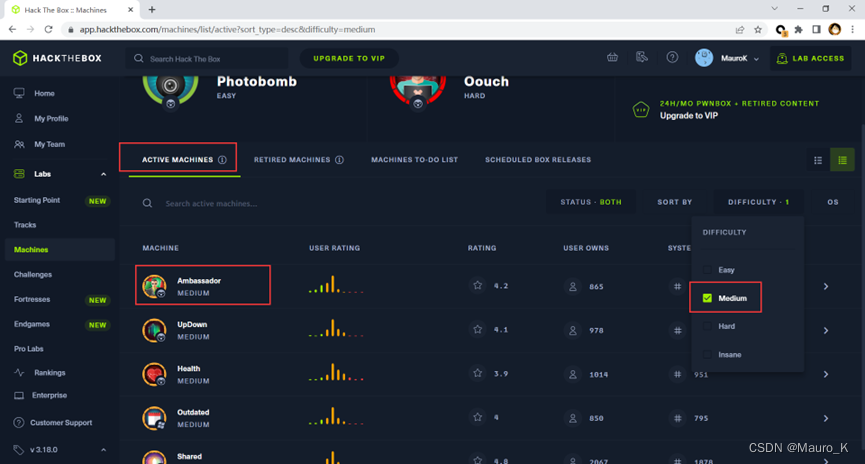Open Customer Support link
Image resolution: width=865 pixels, height=464 pixels.
[x=61, y=423]
